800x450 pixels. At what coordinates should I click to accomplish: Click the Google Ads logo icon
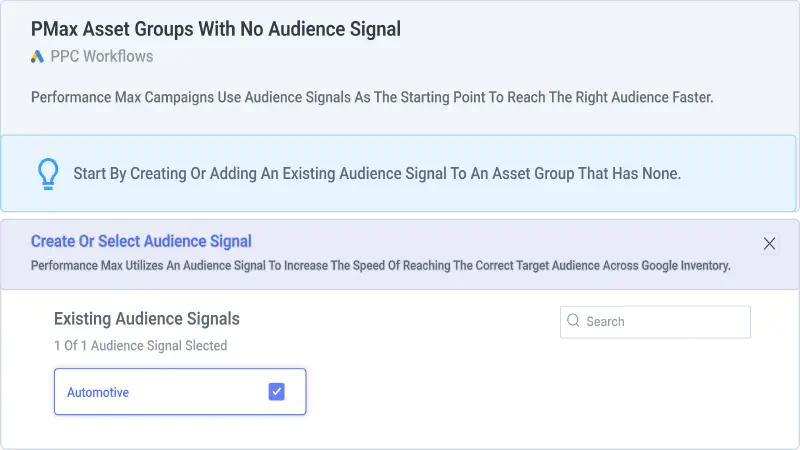click(37, 57)
